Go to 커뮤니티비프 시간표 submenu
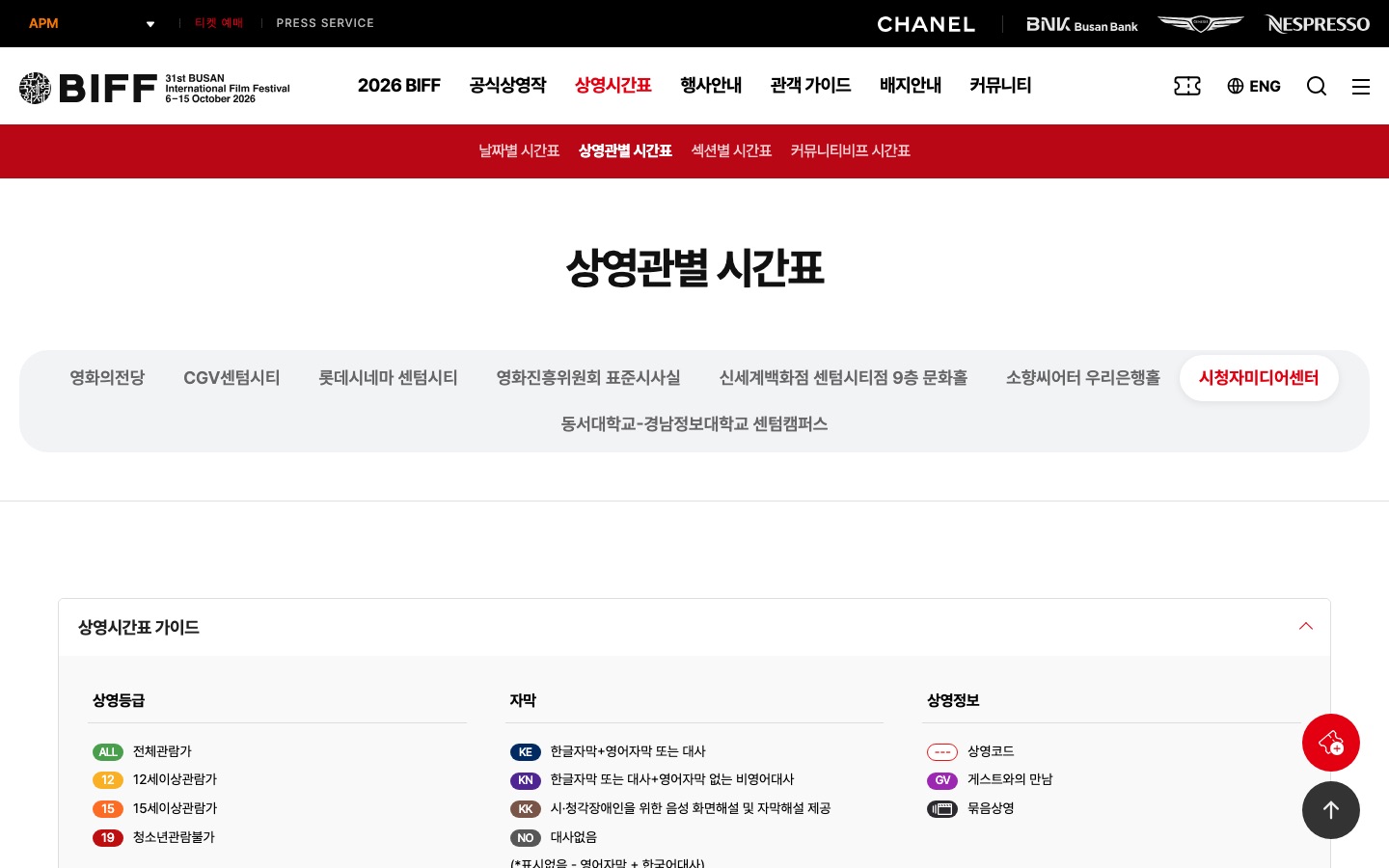 (851, 151)
